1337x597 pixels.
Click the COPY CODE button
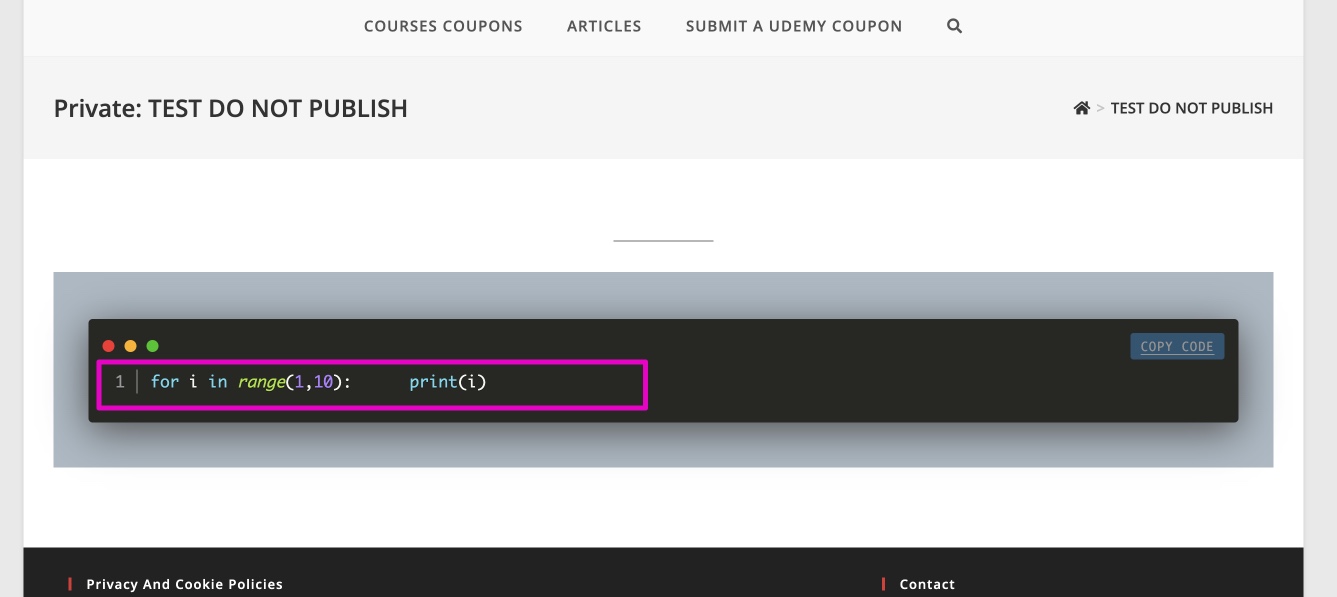(x=1177, y=346)
